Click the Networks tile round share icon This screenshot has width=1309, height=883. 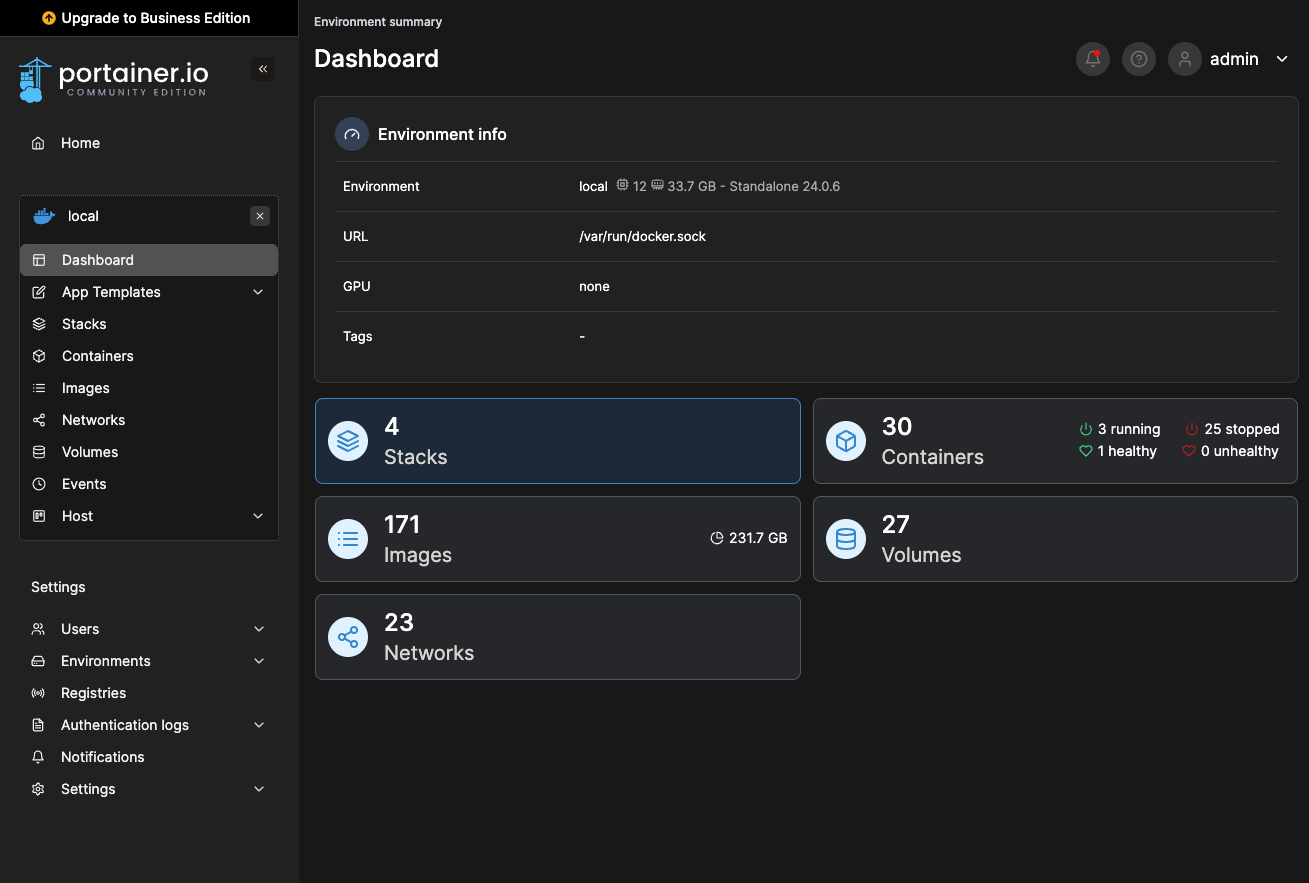point(348,637)
